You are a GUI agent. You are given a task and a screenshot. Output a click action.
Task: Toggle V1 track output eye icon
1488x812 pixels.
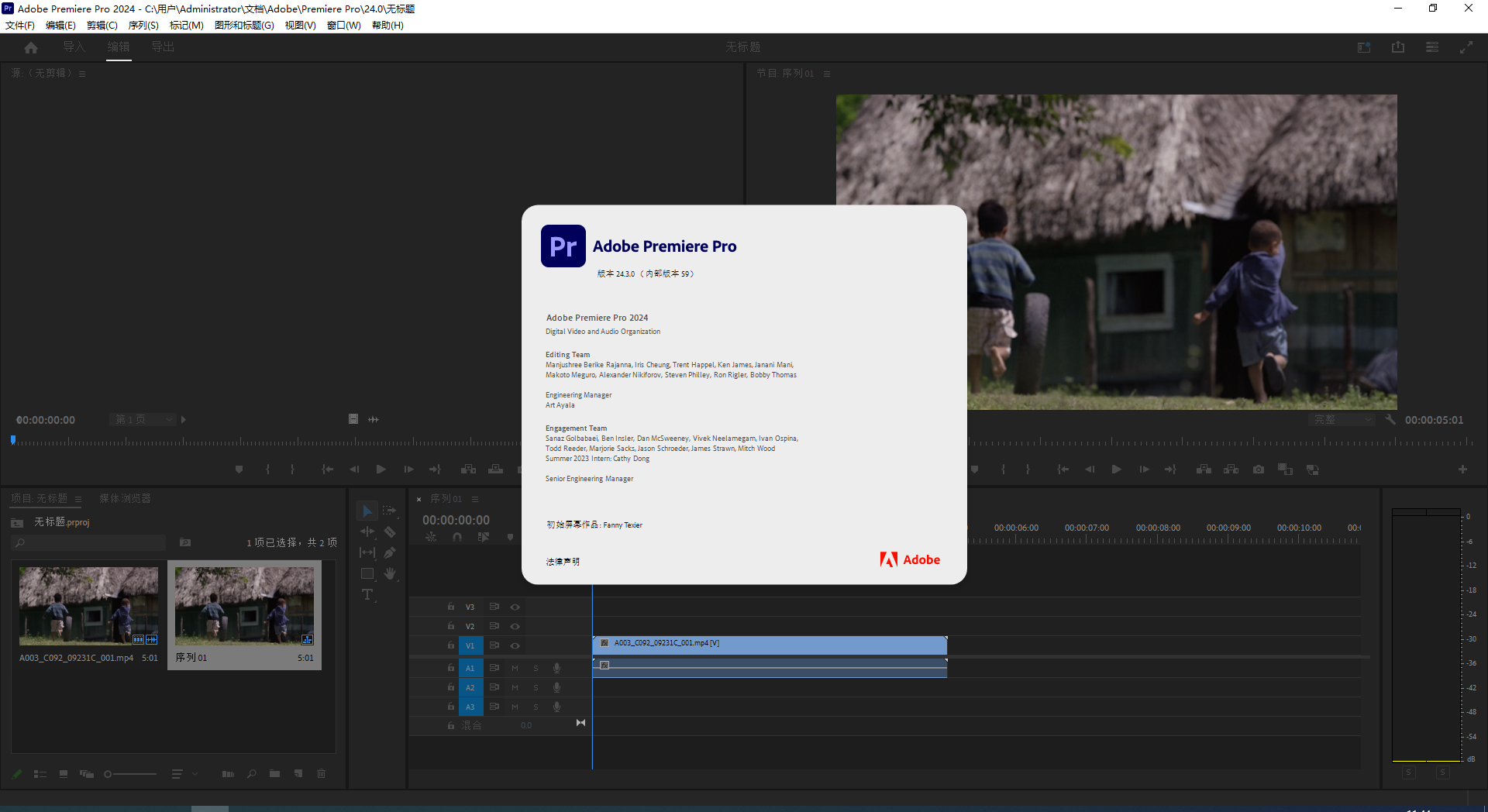point(515,645)
